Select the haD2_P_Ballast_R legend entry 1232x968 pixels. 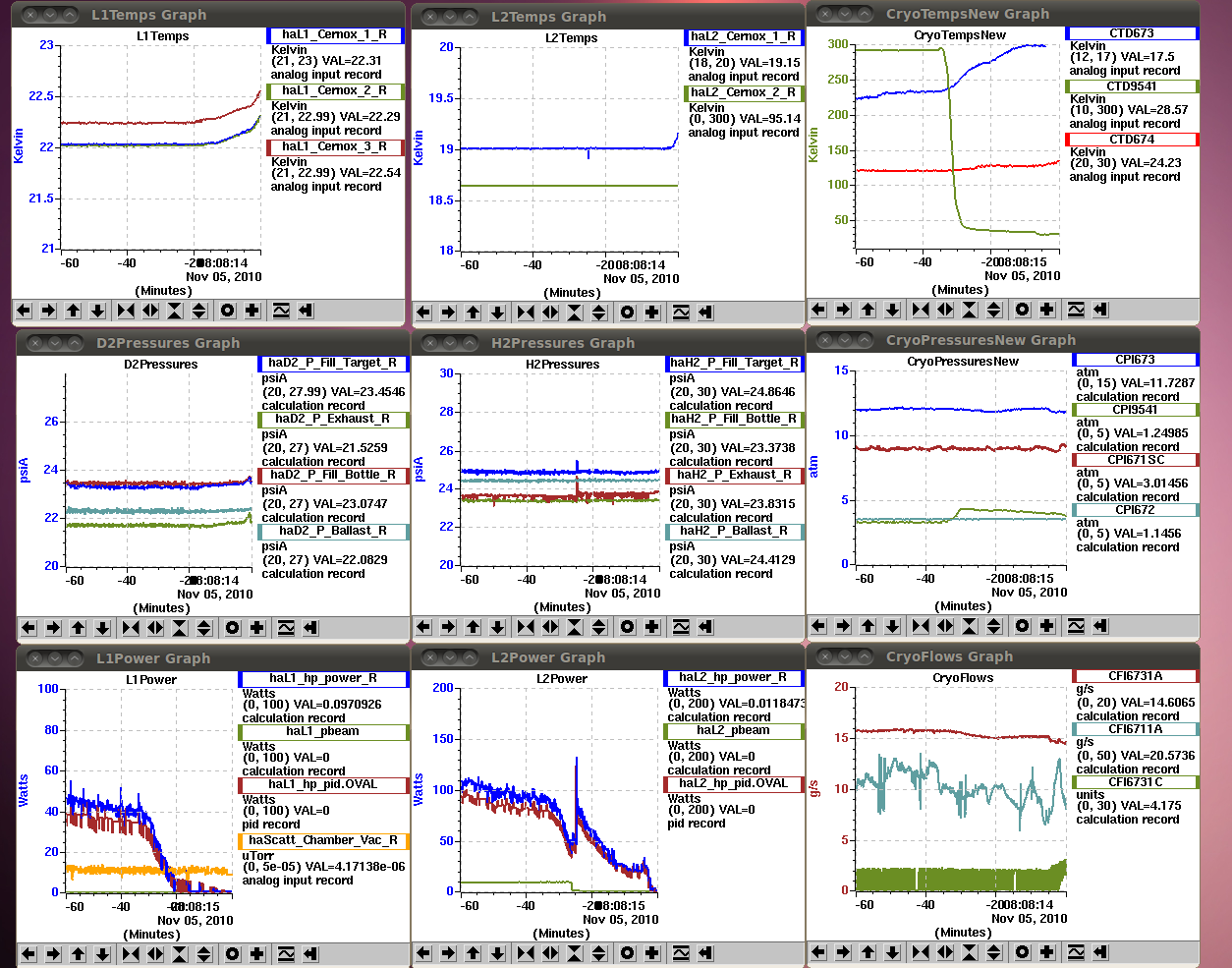tap(333, 532)
